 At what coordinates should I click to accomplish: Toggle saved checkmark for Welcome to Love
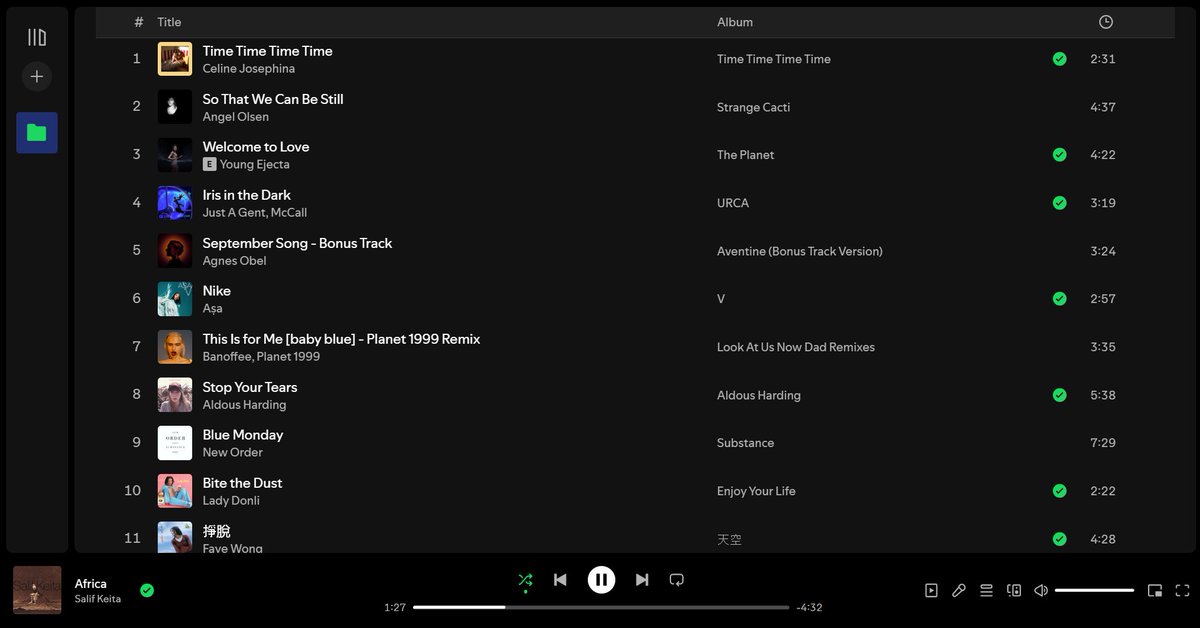point(1059,155)
